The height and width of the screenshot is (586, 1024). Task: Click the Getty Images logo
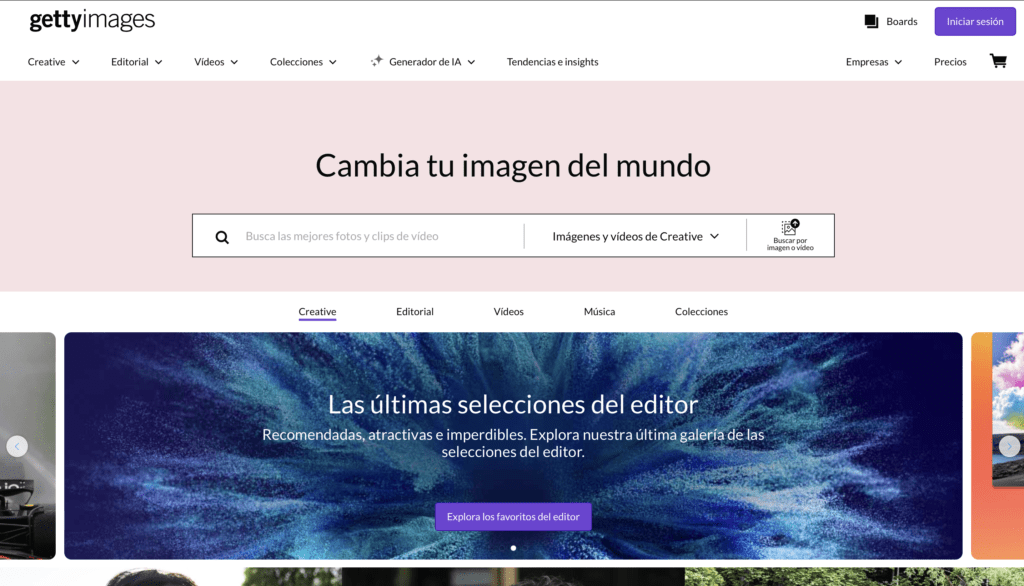[92, 20]
